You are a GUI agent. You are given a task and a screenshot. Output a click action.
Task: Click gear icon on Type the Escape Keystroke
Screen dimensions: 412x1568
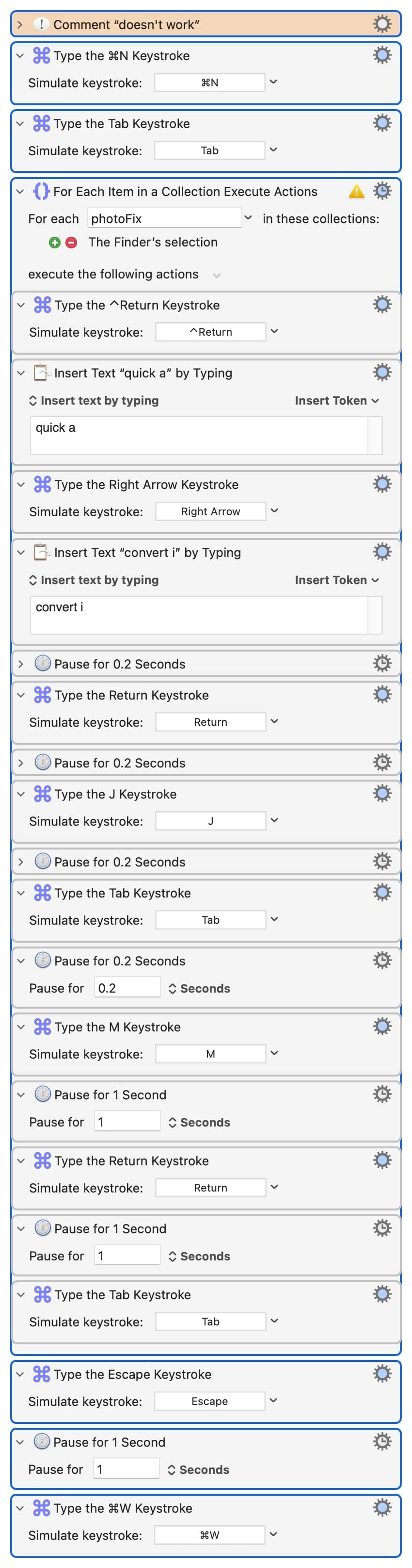pos(382,1373)
